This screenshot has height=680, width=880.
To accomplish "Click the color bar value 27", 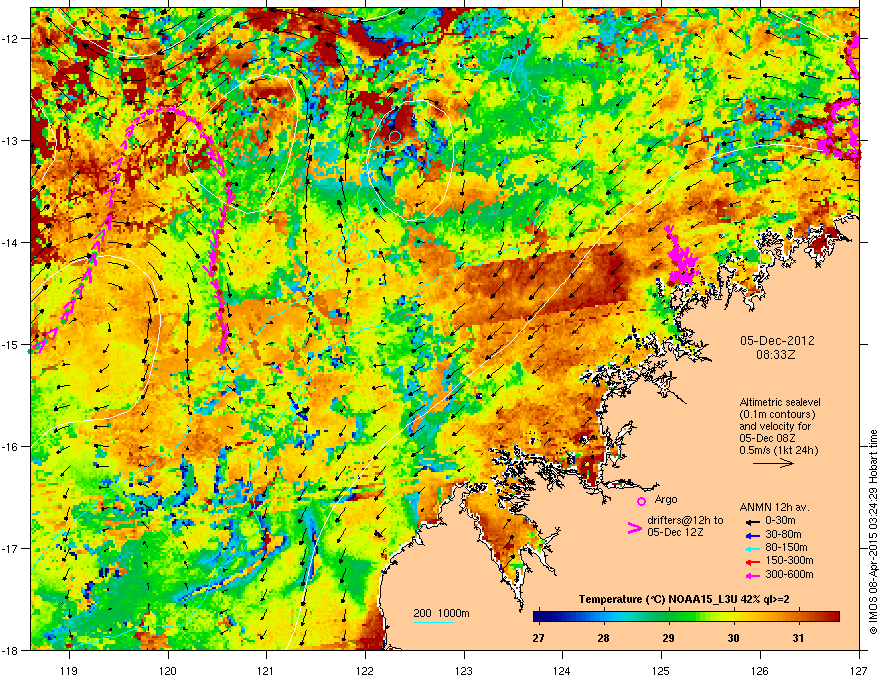I will click(x=539, y=638).
